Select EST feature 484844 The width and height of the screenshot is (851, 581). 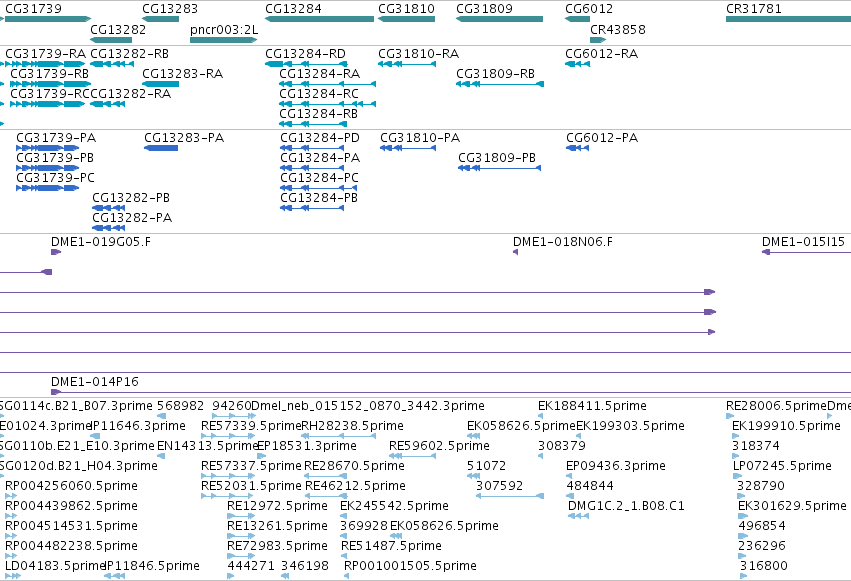(x=570, y=496)
